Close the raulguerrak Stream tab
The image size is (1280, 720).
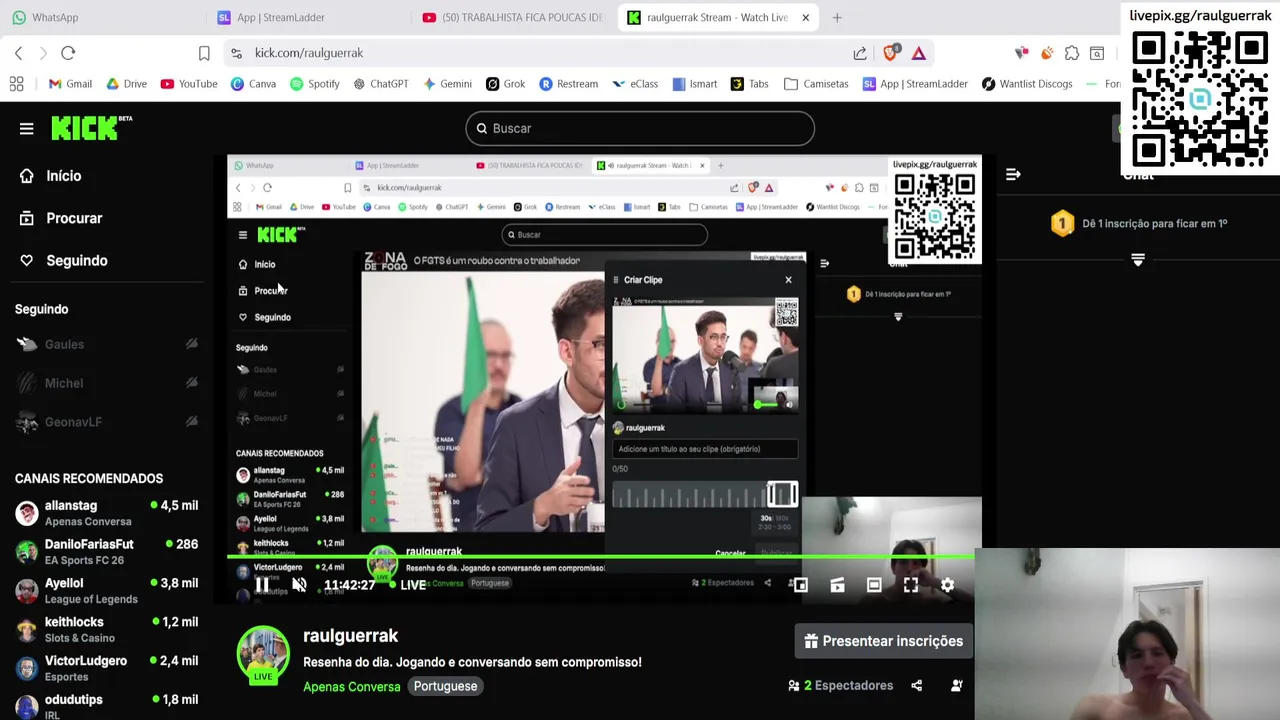point(805,17)
